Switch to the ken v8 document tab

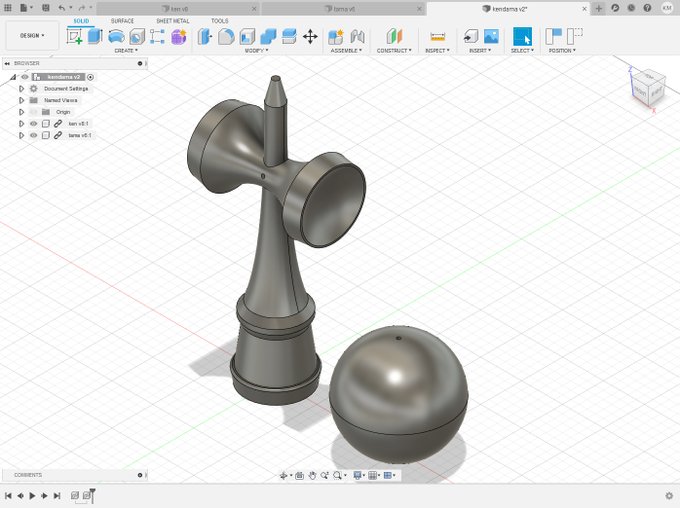(x=178, y=9)
